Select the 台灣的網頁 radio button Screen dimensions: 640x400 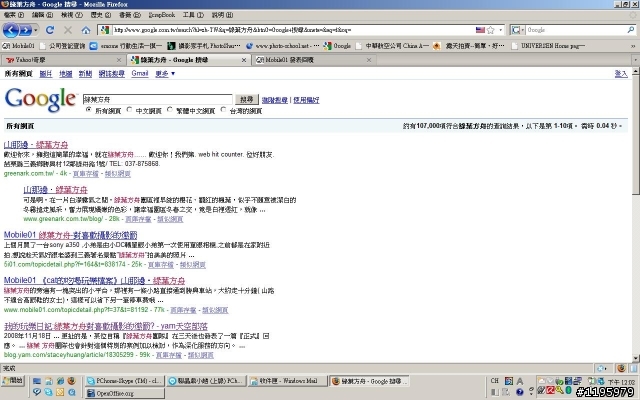(x=223, y=110)
